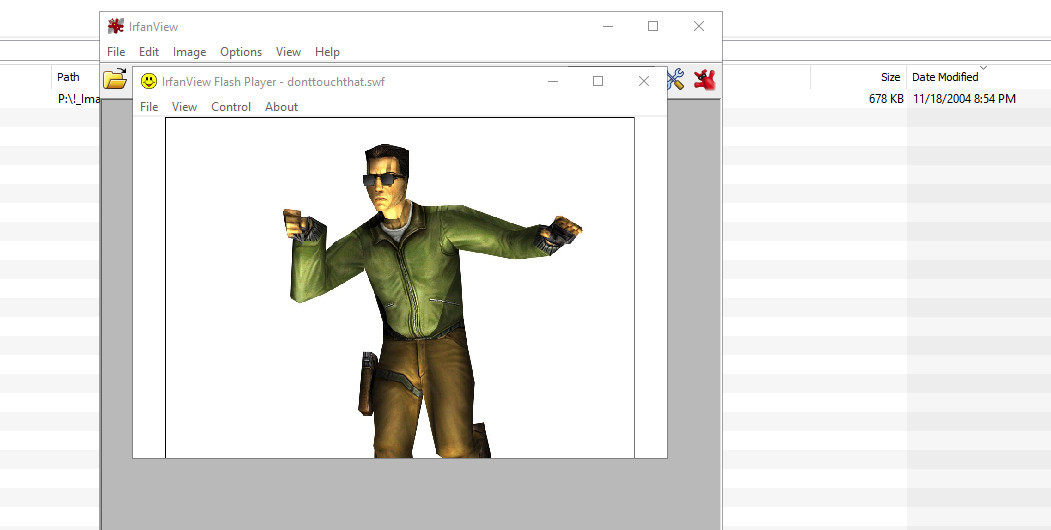Click the Open folder icon in IrfanView toolbar
This screenshot has width=1051, height=530.
click(115, 79)
